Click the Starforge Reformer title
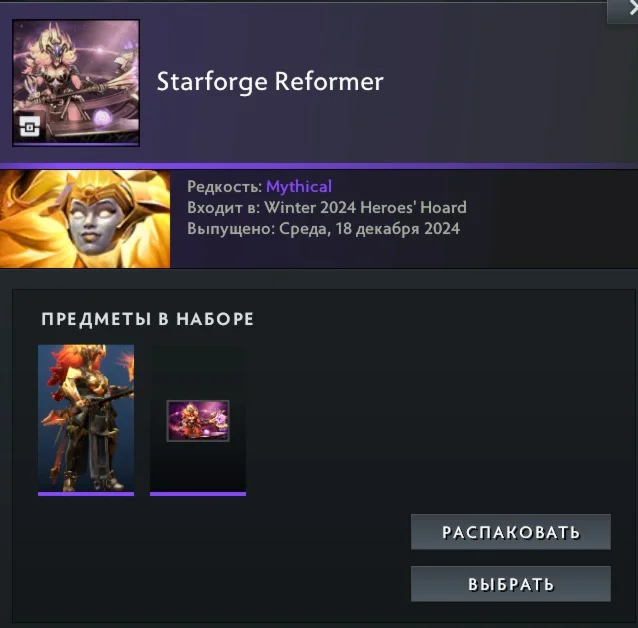The image size is (638, 628). (270, 82)
